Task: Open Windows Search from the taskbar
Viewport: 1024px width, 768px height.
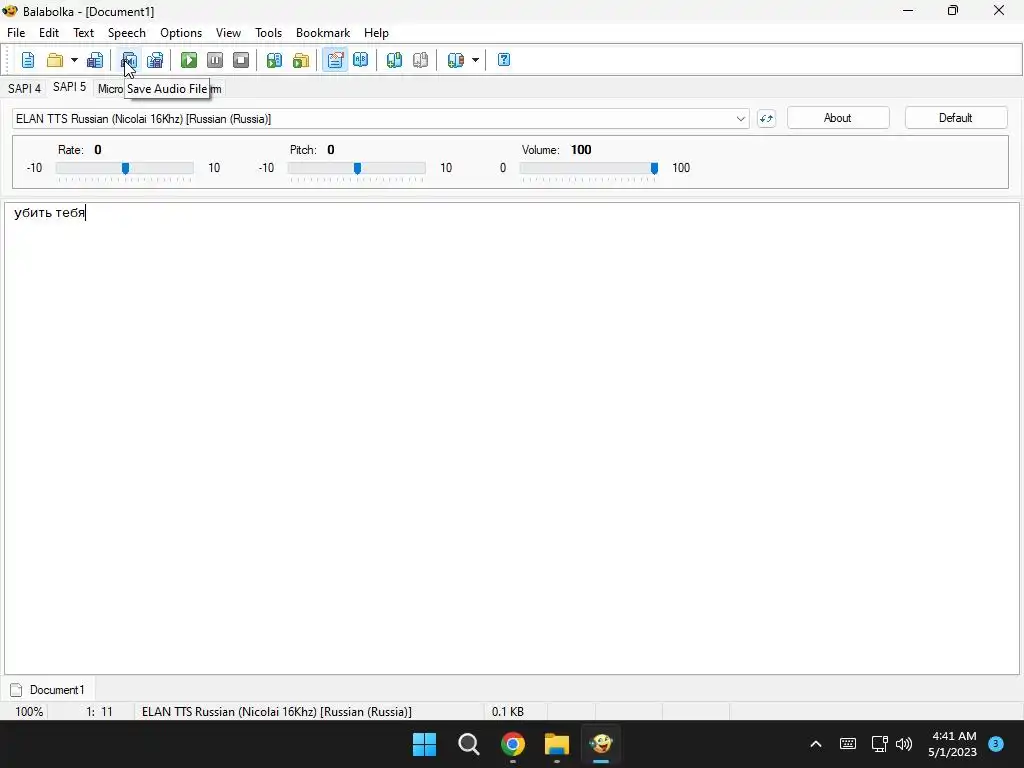Action: [x=469, y=744]
